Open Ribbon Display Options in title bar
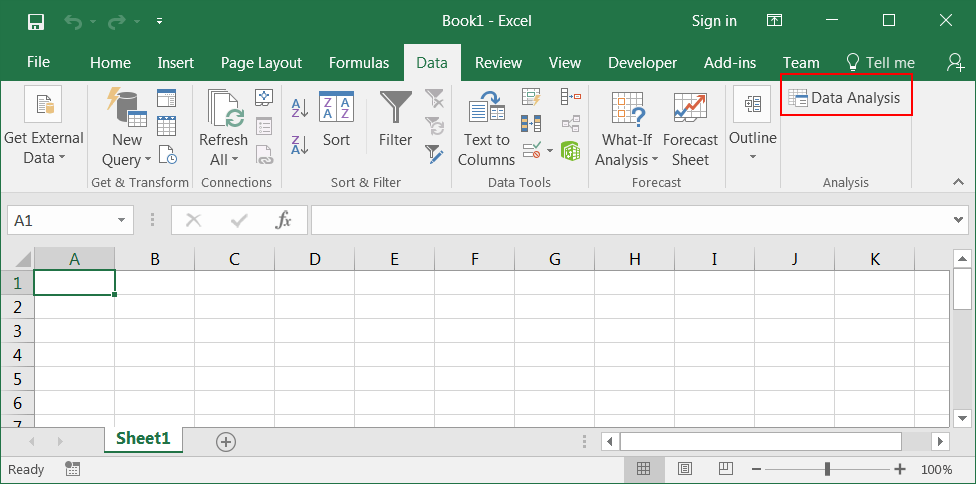 tap(774, 21)
